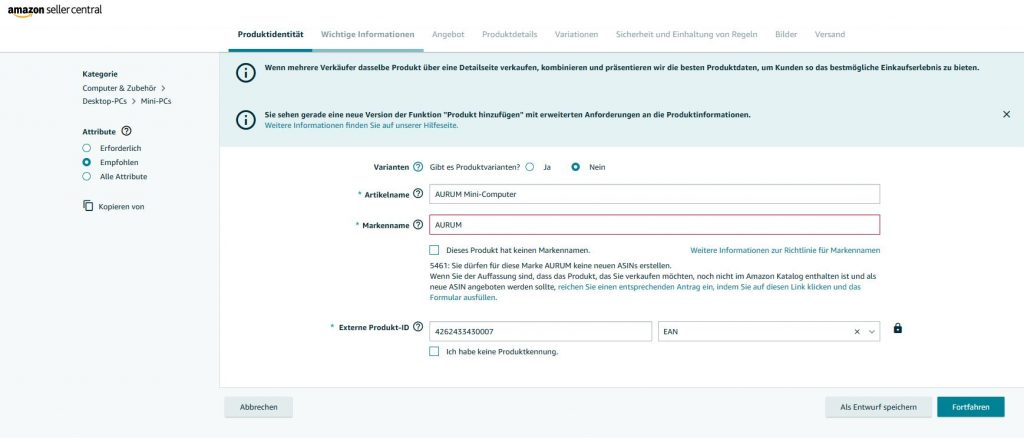
Task: Switch to the Produktdetails tab
Action: pos(509,35)
